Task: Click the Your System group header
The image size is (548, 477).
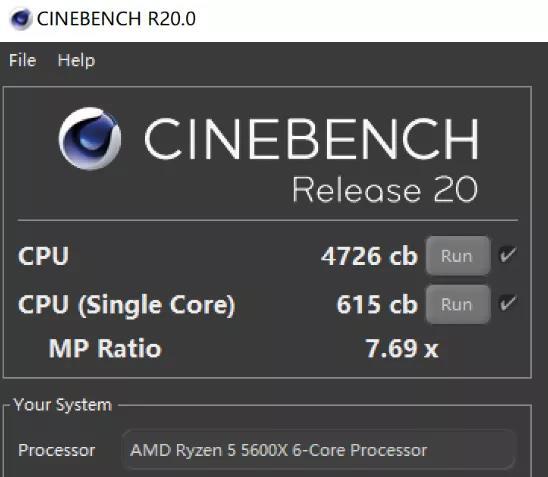Action: click(x=63, y=405)
